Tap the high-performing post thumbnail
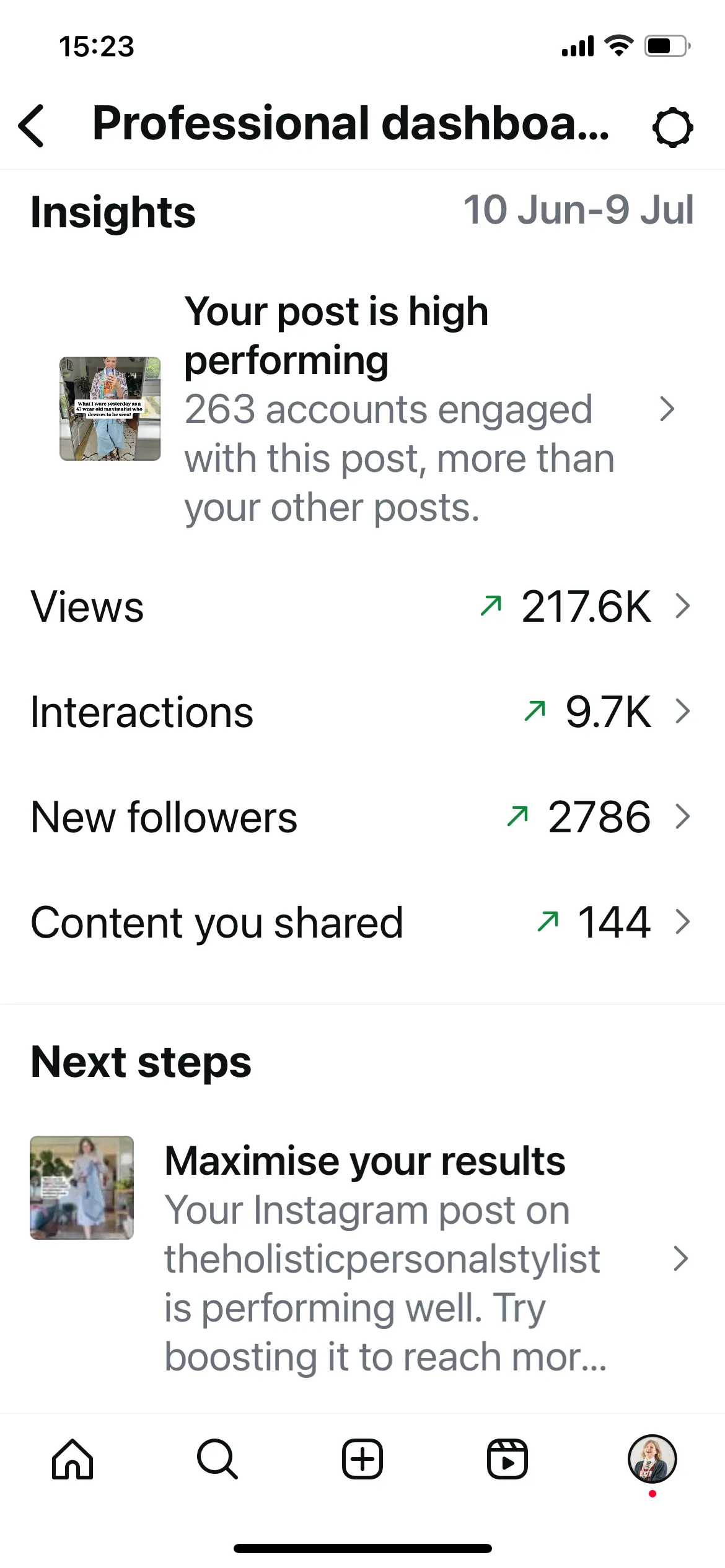Screen dimensions: 725x1568 pyautogui.click(x=110, y=409)
